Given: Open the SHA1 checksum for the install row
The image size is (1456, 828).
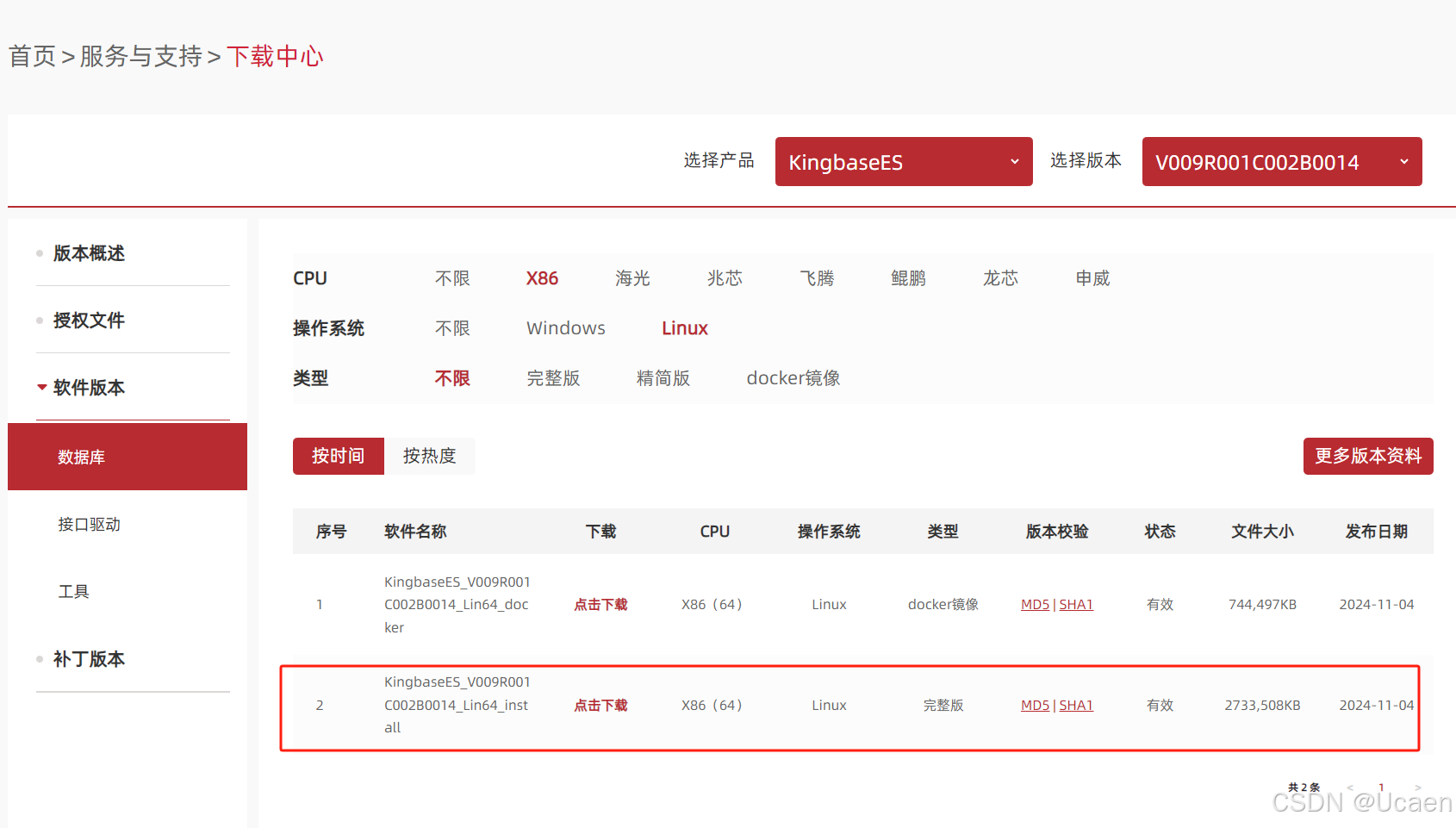Looking at the screenshot, I should [x=1076, y=706].
